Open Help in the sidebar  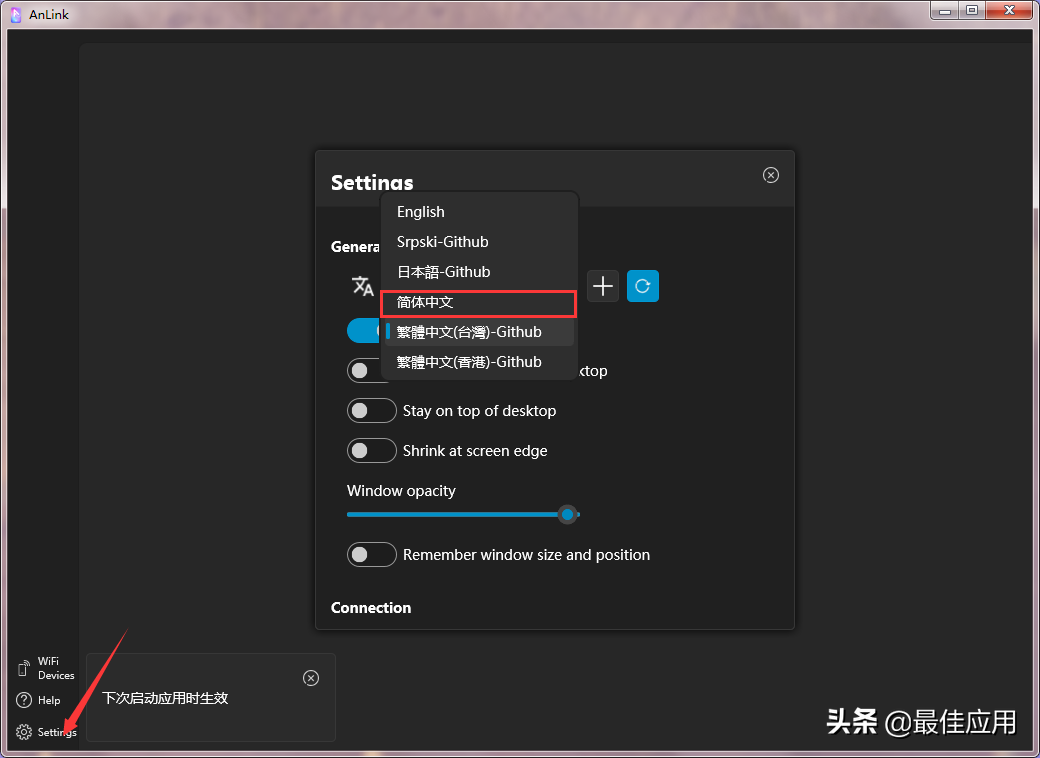click(x=38, y=700)
